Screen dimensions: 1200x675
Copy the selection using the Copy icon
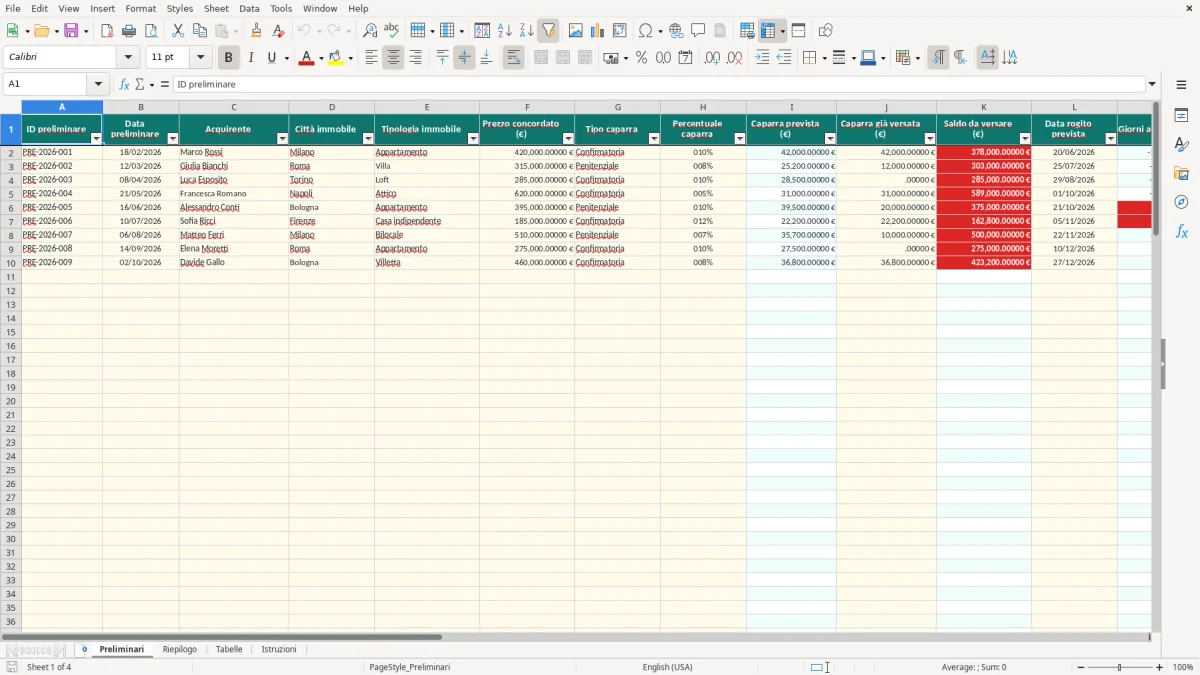coord(200,31)
